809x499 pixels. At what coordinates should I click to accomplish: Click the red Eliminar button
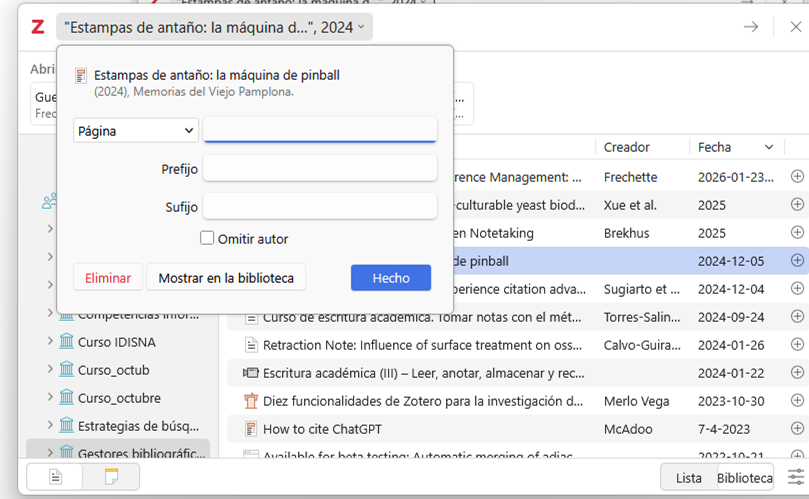(108, 278)
